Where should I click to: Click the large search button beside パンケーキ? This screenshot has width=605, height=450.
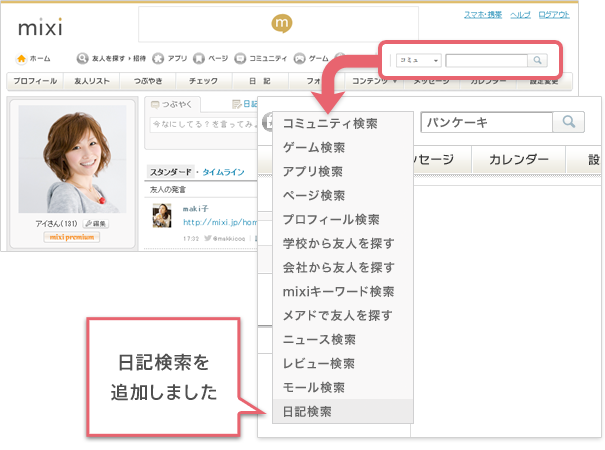tap(569, 122)
